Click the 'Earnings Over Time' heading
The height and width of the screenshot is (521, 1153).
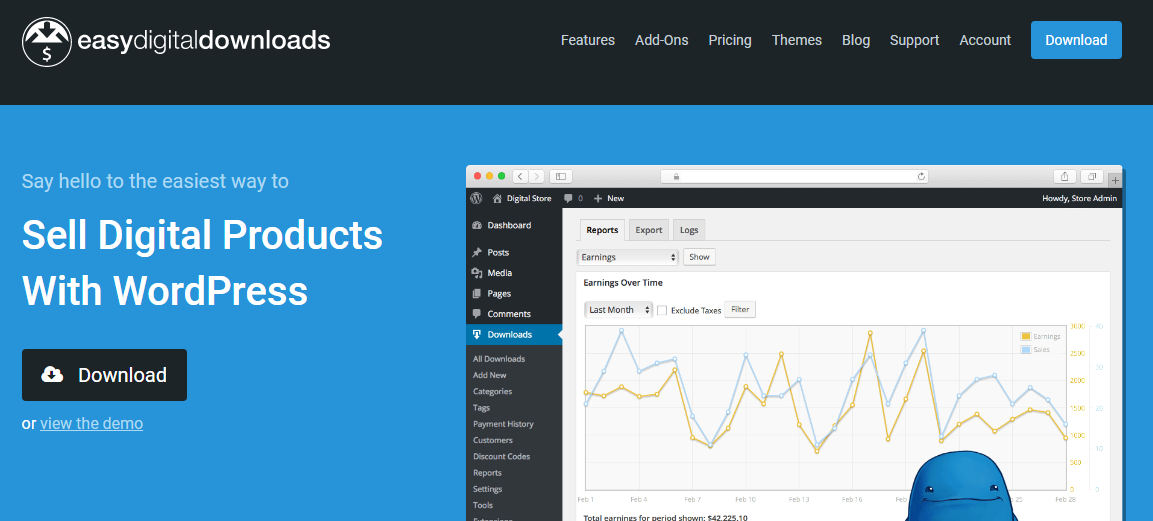[623, 282]
